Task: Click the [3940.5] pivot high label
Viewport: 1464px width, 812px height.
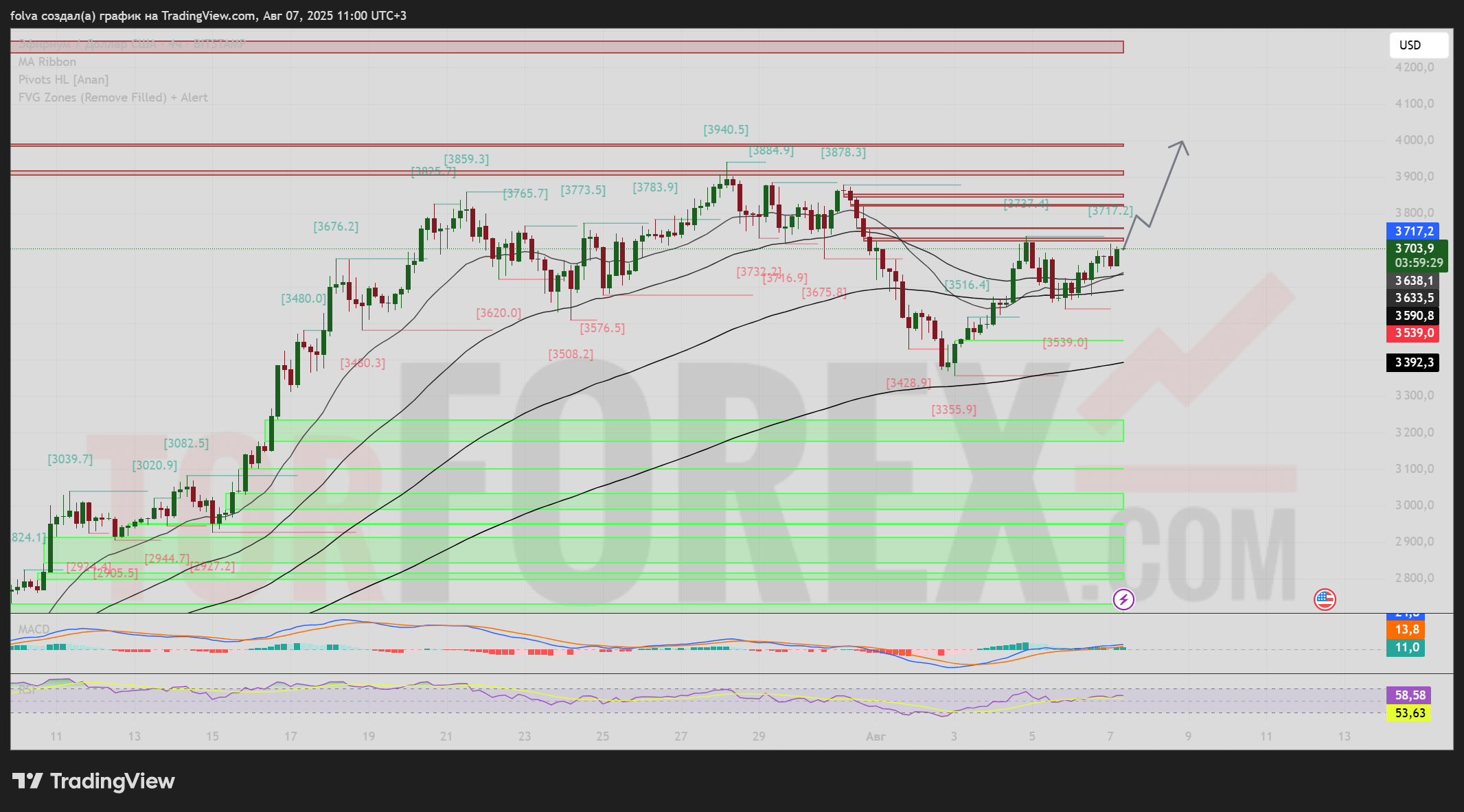Action: [x=726, y=129]
